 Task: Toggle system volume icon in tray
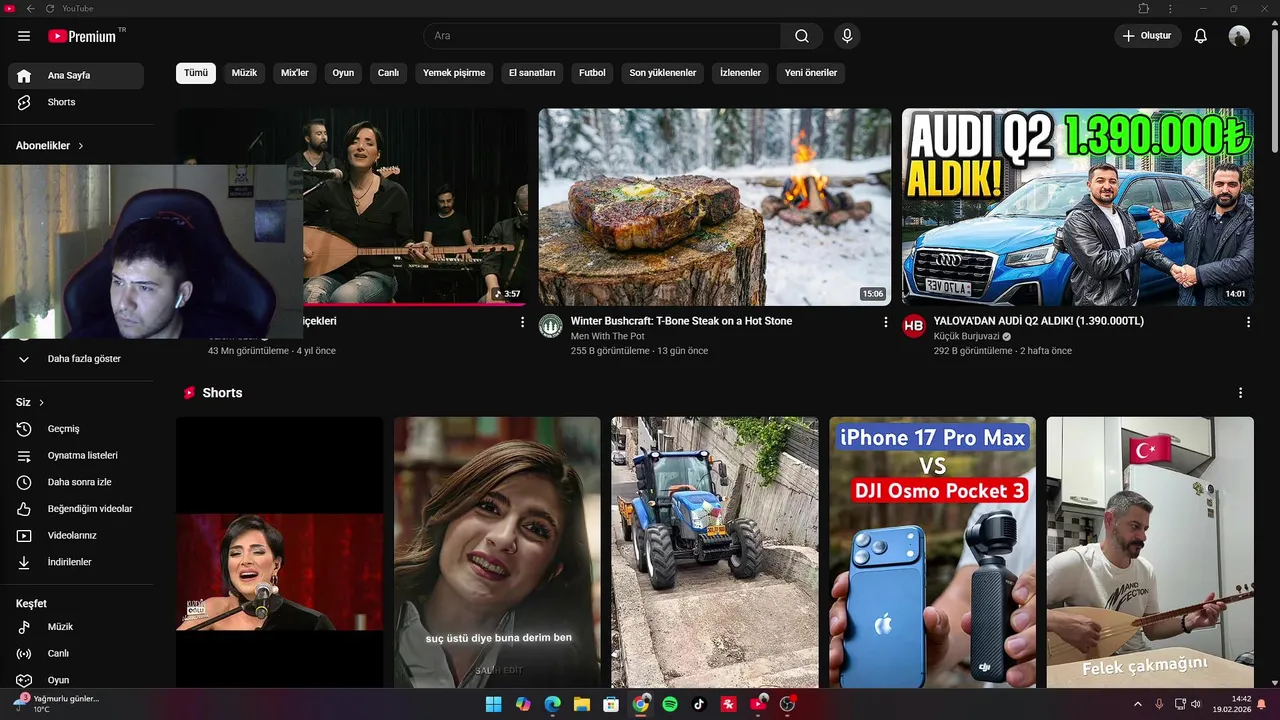pos(1196,704)
